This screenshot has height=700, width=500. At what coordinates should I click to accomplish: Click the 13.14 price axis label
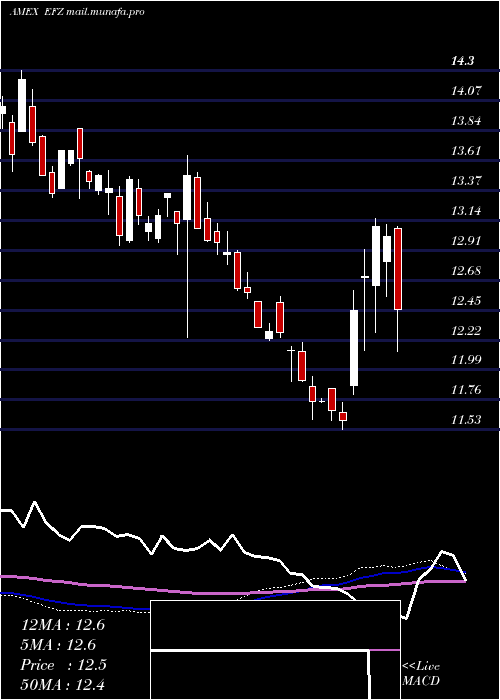point(467,211)
